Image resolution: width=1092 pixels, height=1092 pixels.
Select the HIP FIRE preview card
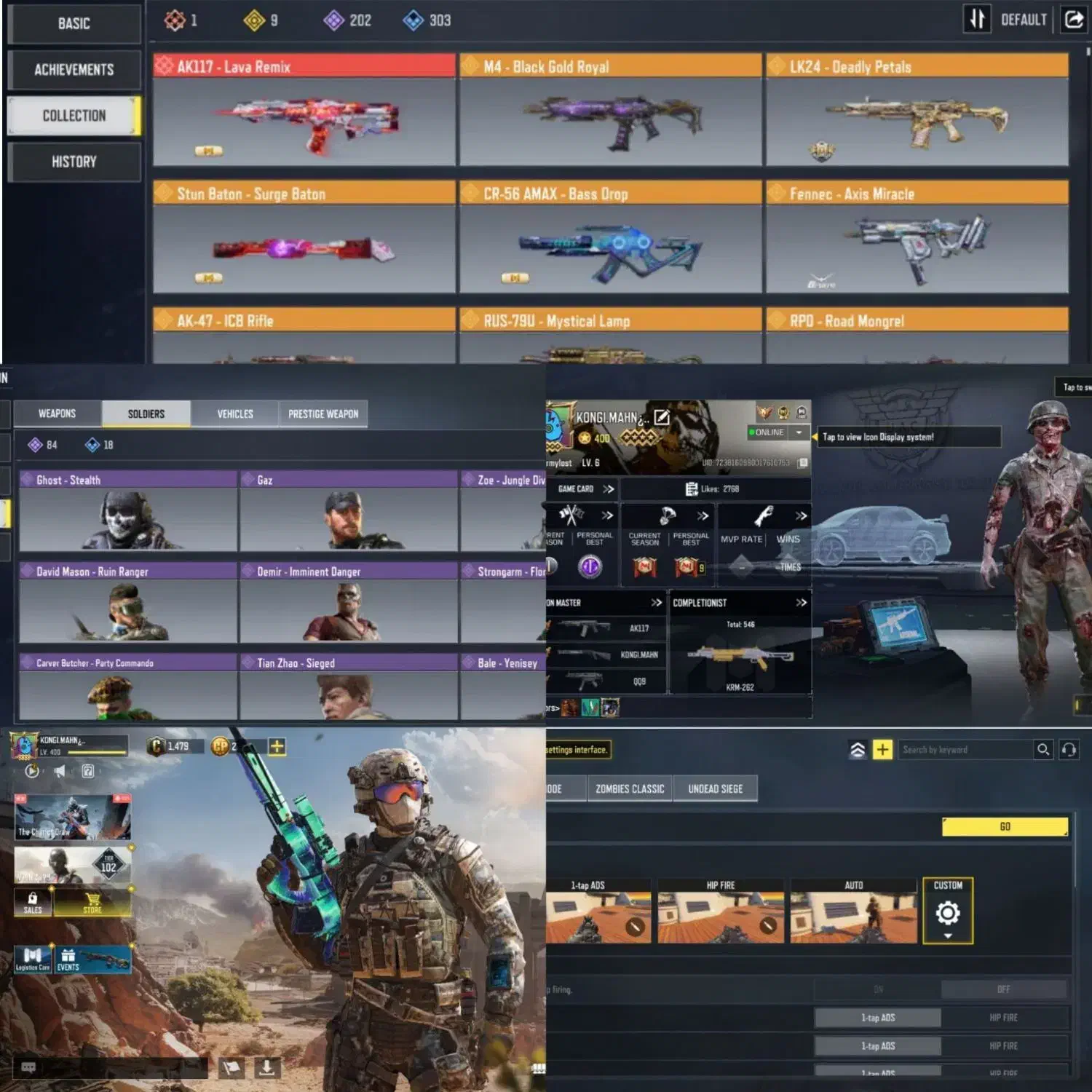pyautogui.click(x=721, y=911)
